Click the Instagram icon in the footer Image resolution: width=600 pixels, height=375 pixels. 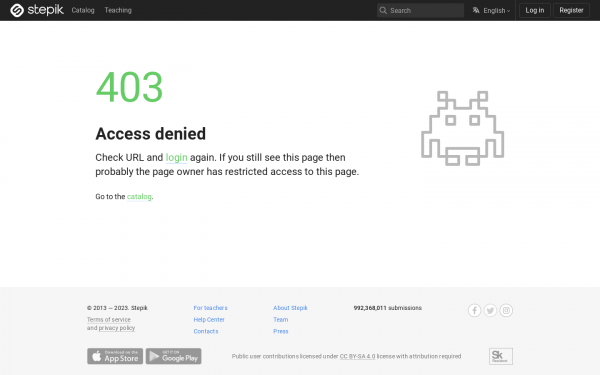point(506,310)
